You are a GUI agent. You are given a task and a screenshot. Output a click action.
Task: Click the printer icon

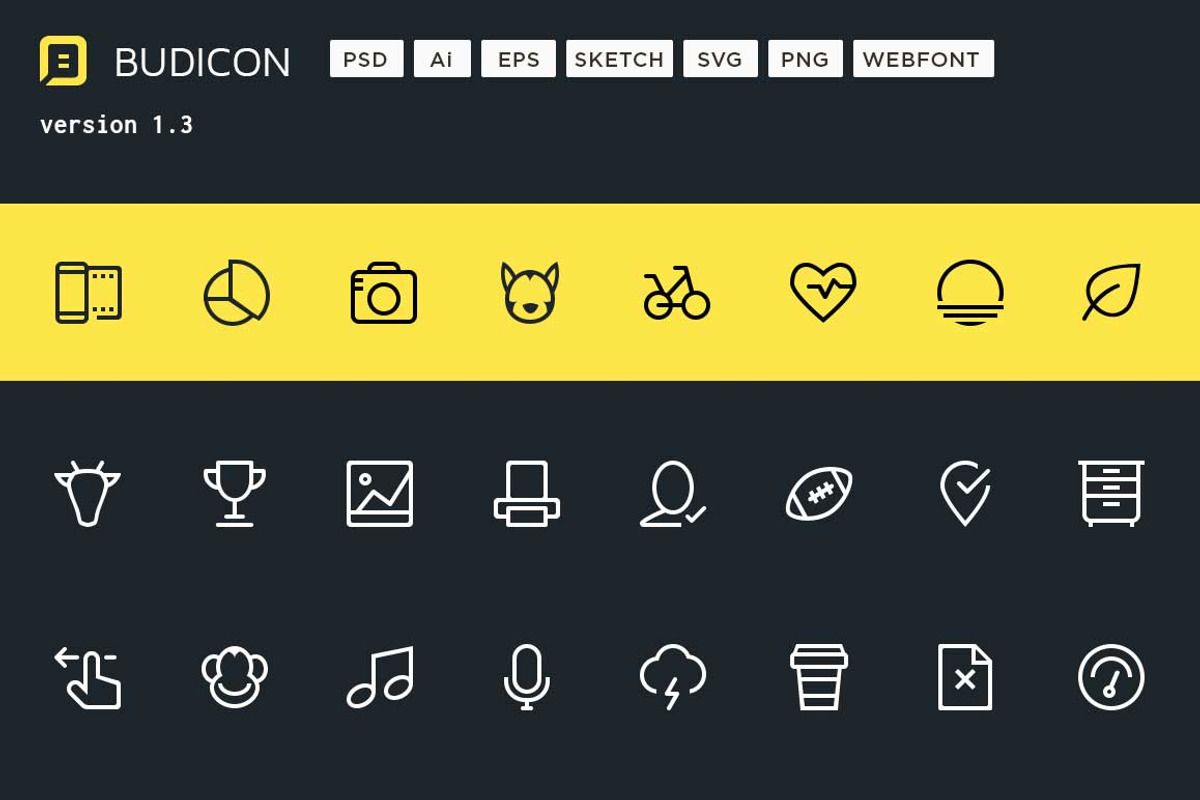[527, 493]
